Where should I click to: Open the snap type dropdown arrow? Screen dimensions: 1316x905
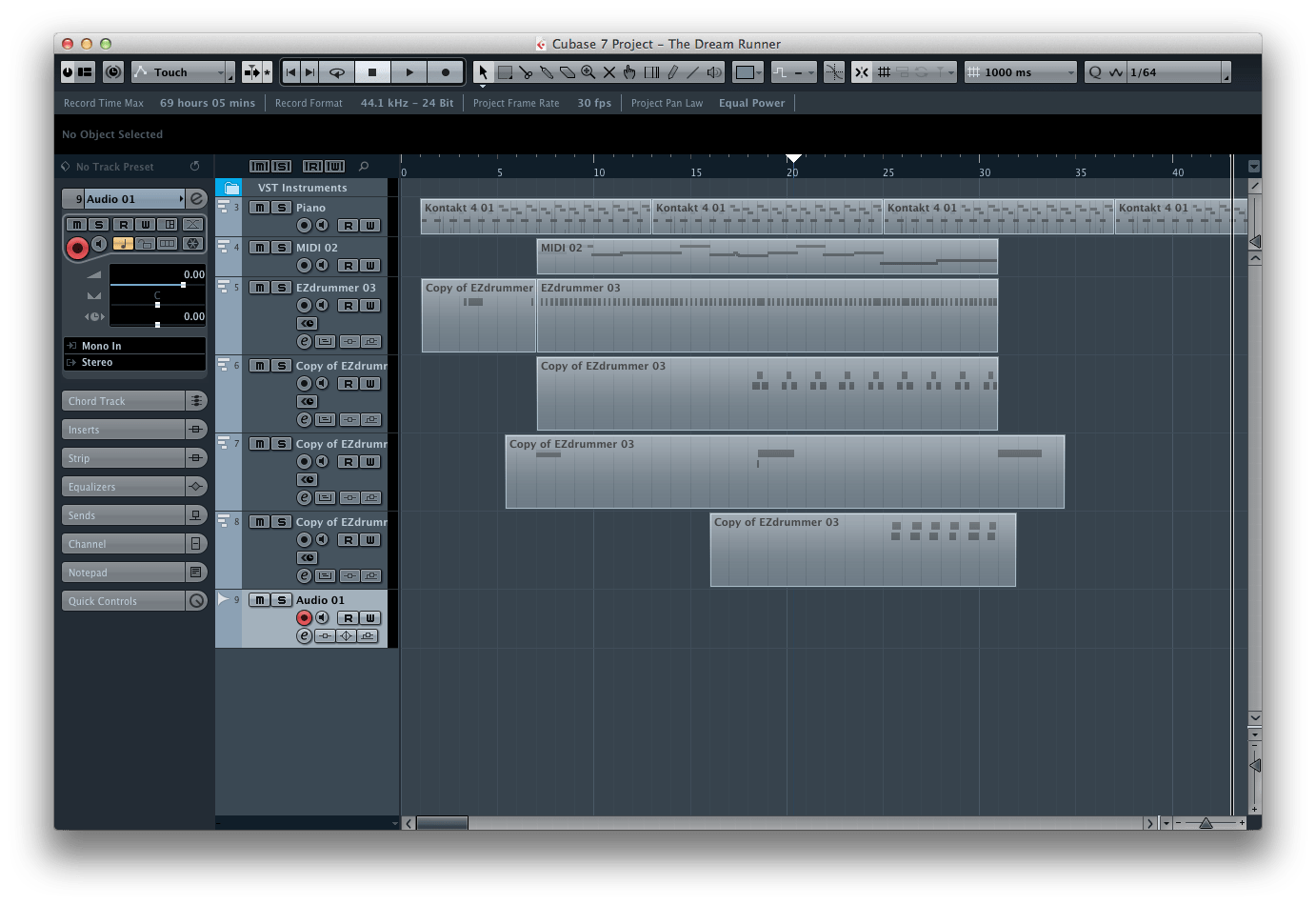click(x=951, y=72)
